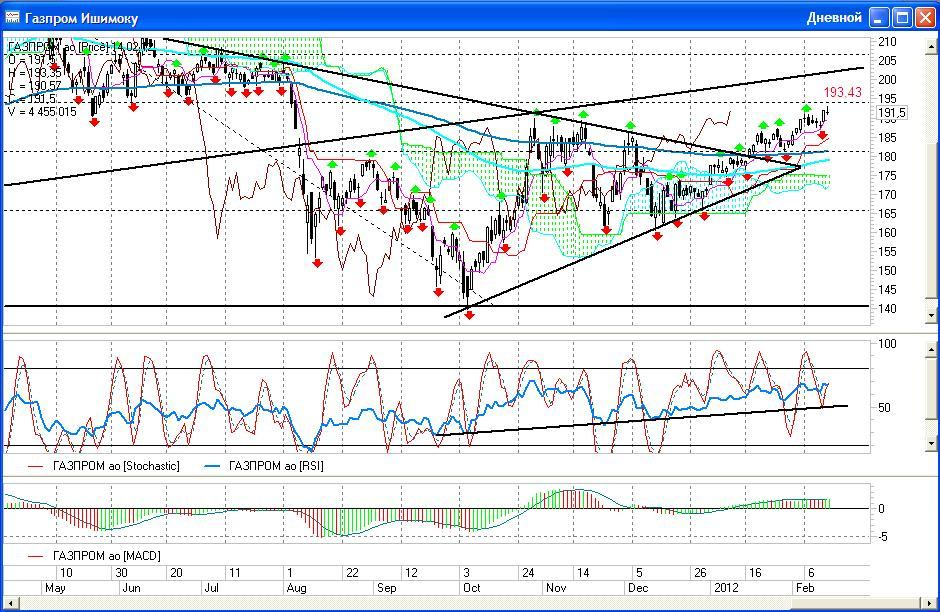Click the May month label on the time axis

tap(55, 588)
